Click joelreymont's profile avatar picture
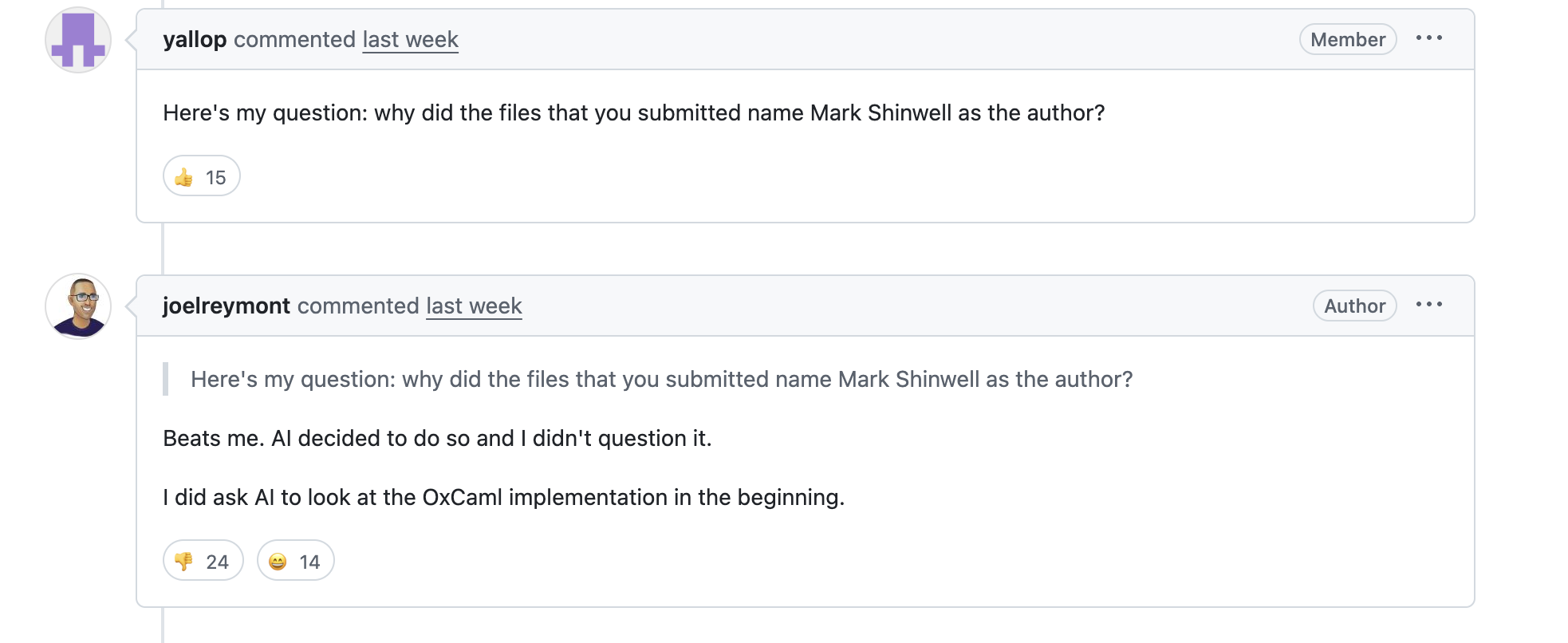1568x643 pixels. (78, 306)
